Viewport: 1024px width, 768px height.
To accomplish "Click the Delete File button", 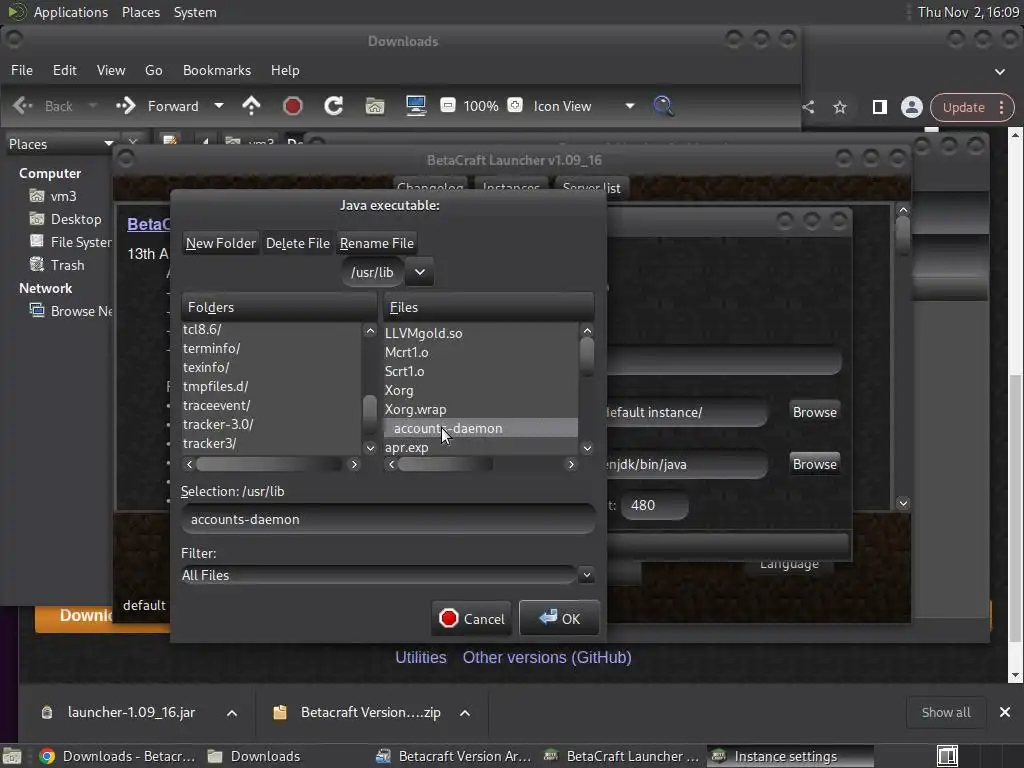I will click(x=297, y=243).
